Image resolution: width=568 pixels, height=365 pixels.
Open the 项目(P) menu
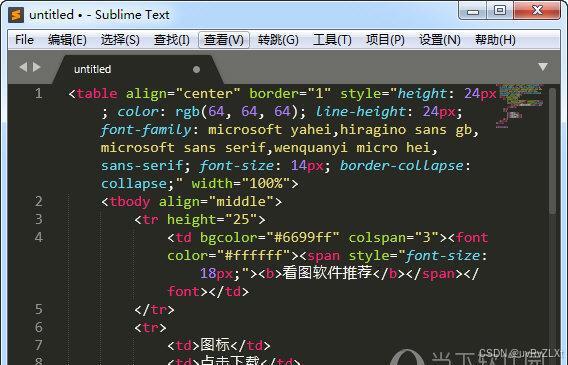point(385,39)
